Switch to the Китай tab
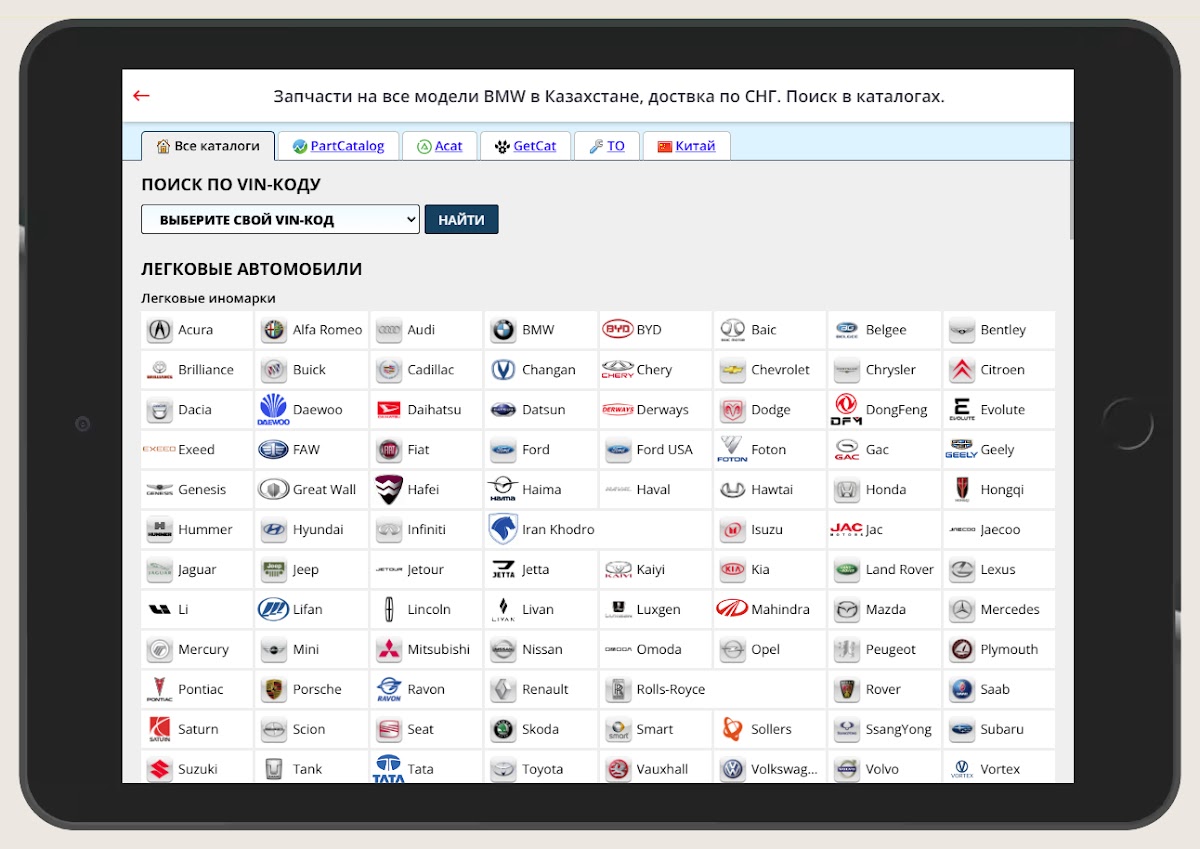Image resolution: width=1200 pixels, height=849 pixels. click(686, 146)
